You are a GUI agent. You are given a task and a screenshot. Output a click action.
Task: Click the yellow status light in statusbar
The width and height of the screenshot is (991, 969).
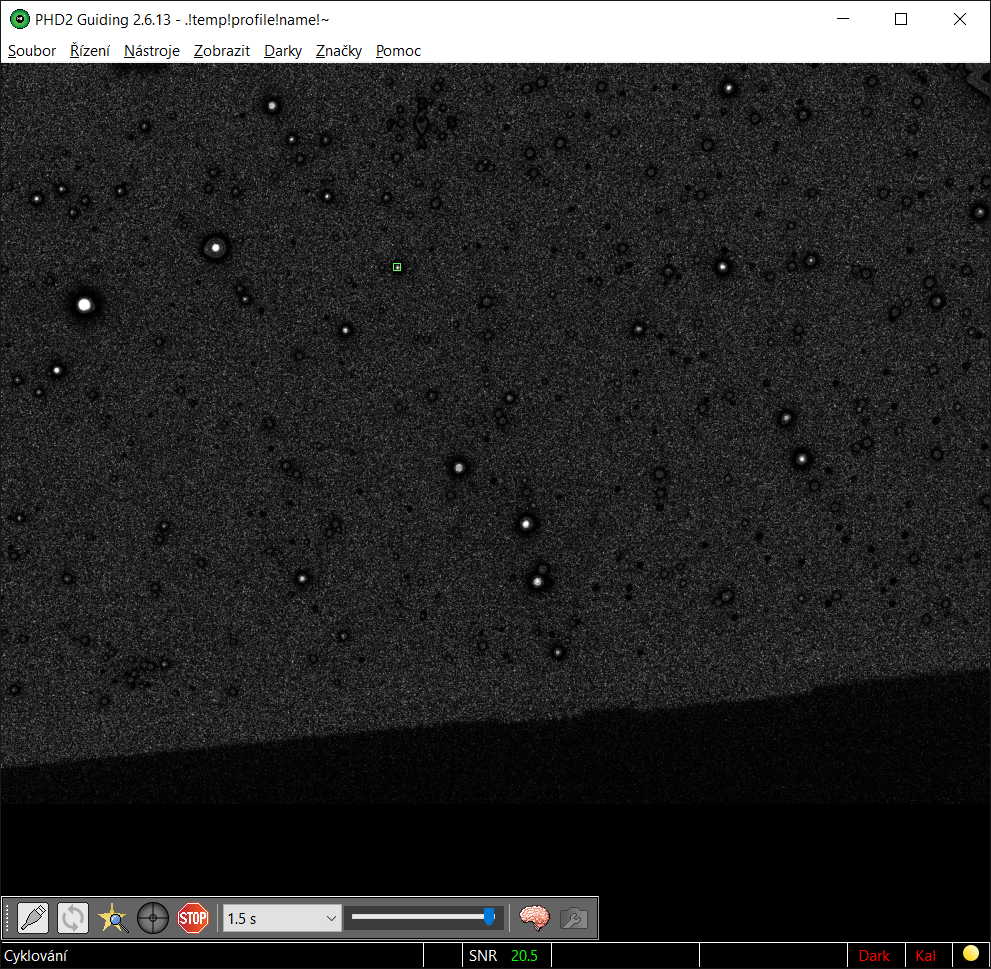click(x=970, y=953)
